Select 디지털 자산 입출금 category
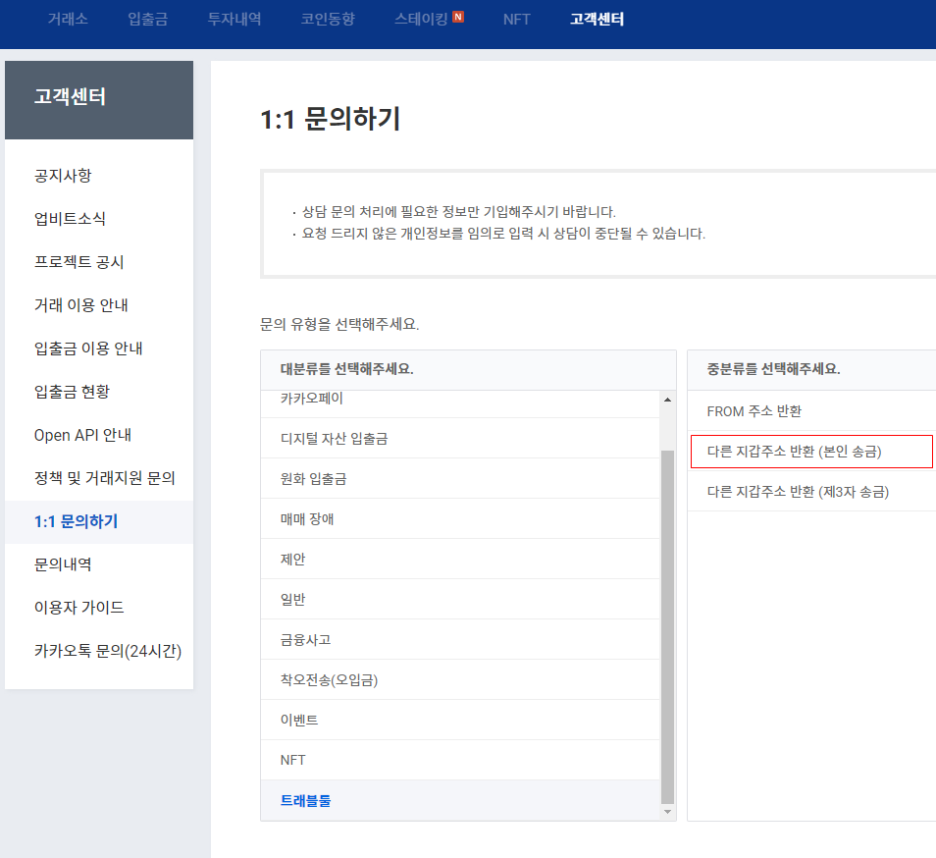The width and height of the screenshot is (936, 858). point(460,438)
